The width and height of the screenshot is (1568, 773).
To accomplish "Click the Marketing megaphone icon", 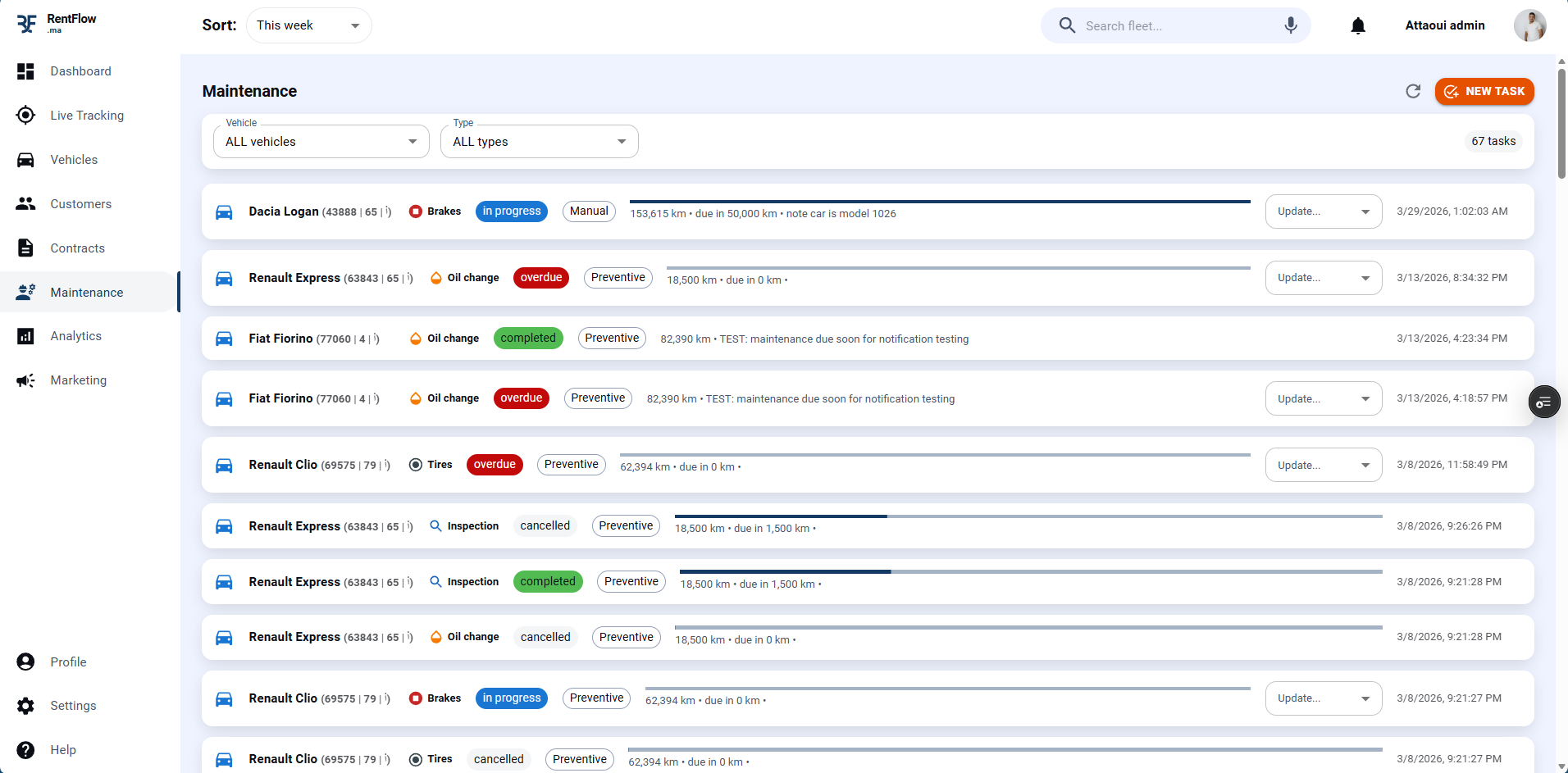I will tap(25, 380).
